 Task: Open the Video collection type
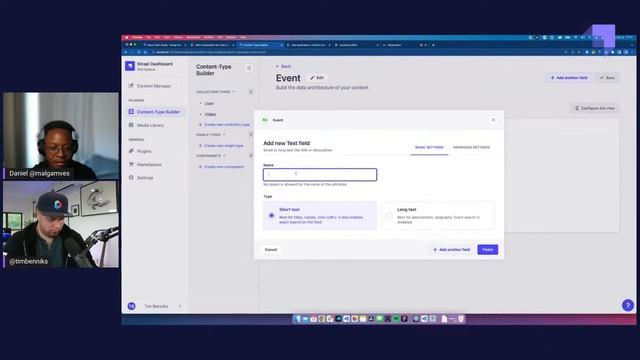(x=210, y=115)
